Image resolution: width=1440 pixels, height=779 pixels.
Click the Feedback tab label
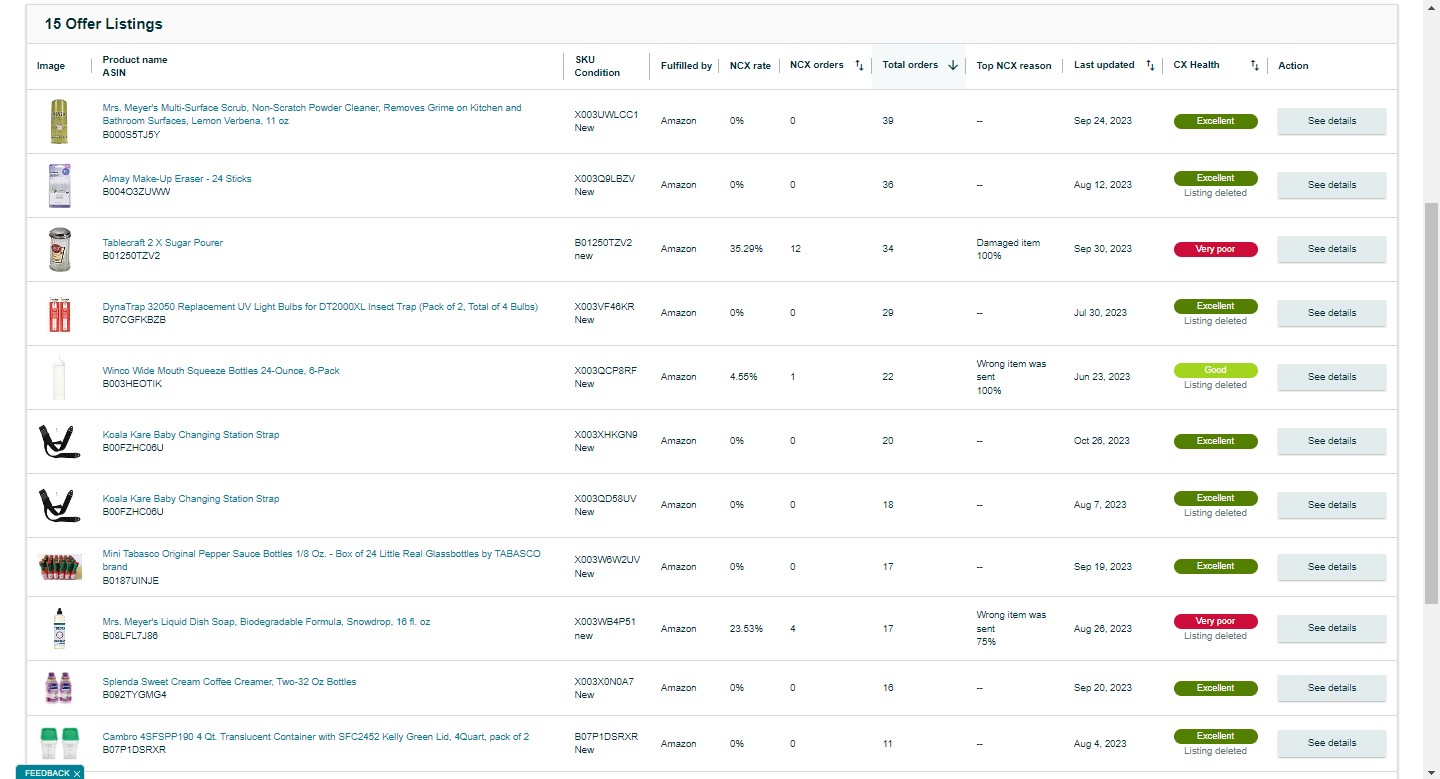pos(47,773)
